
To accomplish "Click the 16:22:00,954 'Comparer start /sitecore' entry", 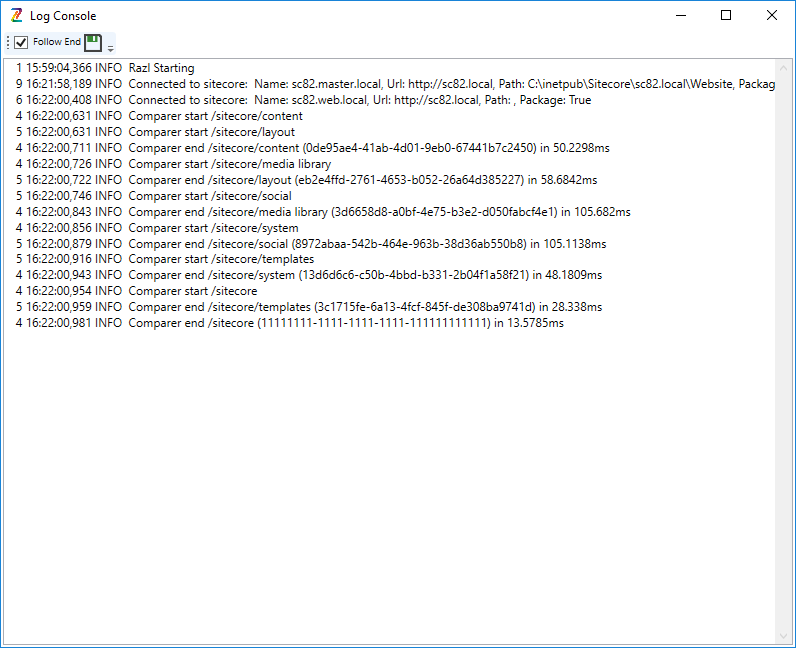I will tap(136, 291).
